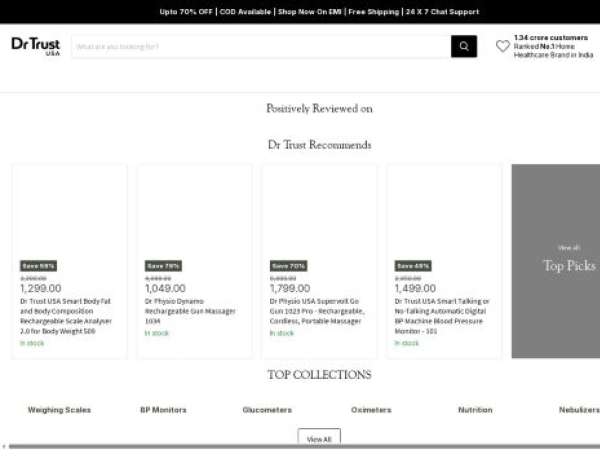Click the horizontal scrollbar at the page bottom
Screen dimensions: 600x450
304,446
